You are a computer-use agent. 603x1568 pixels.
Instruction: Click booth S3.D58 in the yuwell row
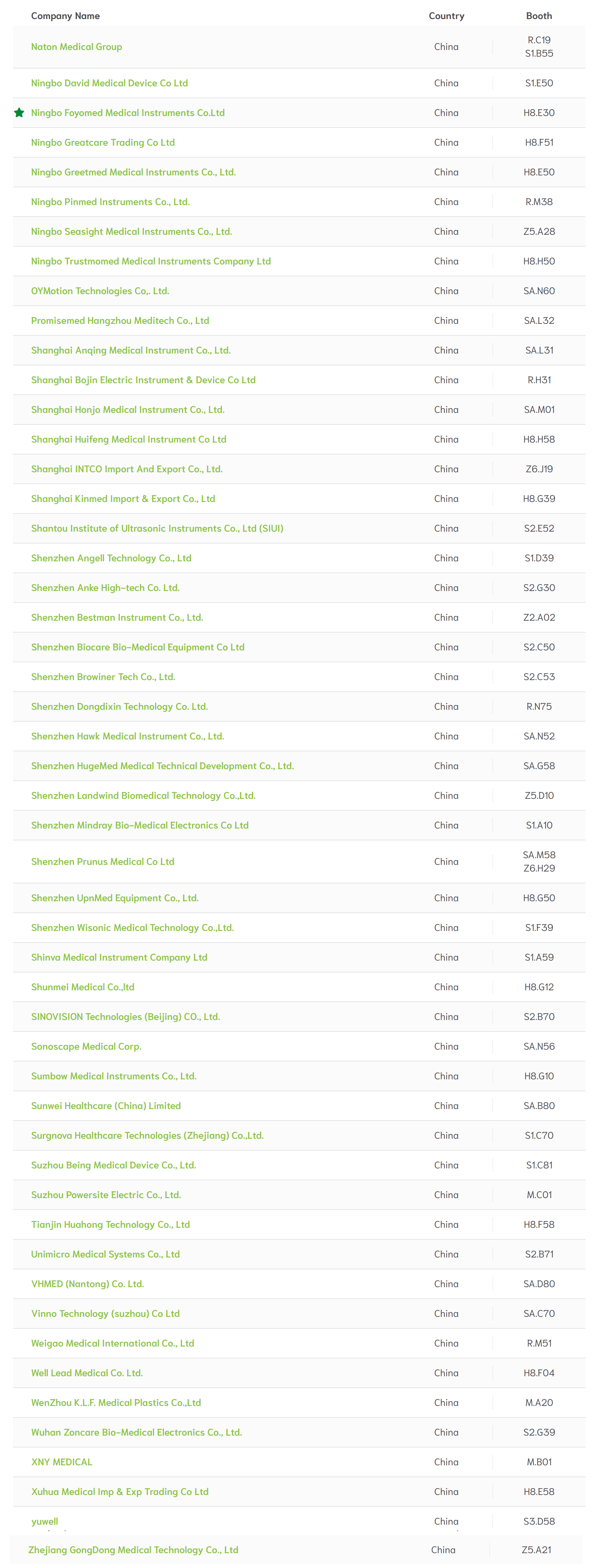[x=539, y=1522]
